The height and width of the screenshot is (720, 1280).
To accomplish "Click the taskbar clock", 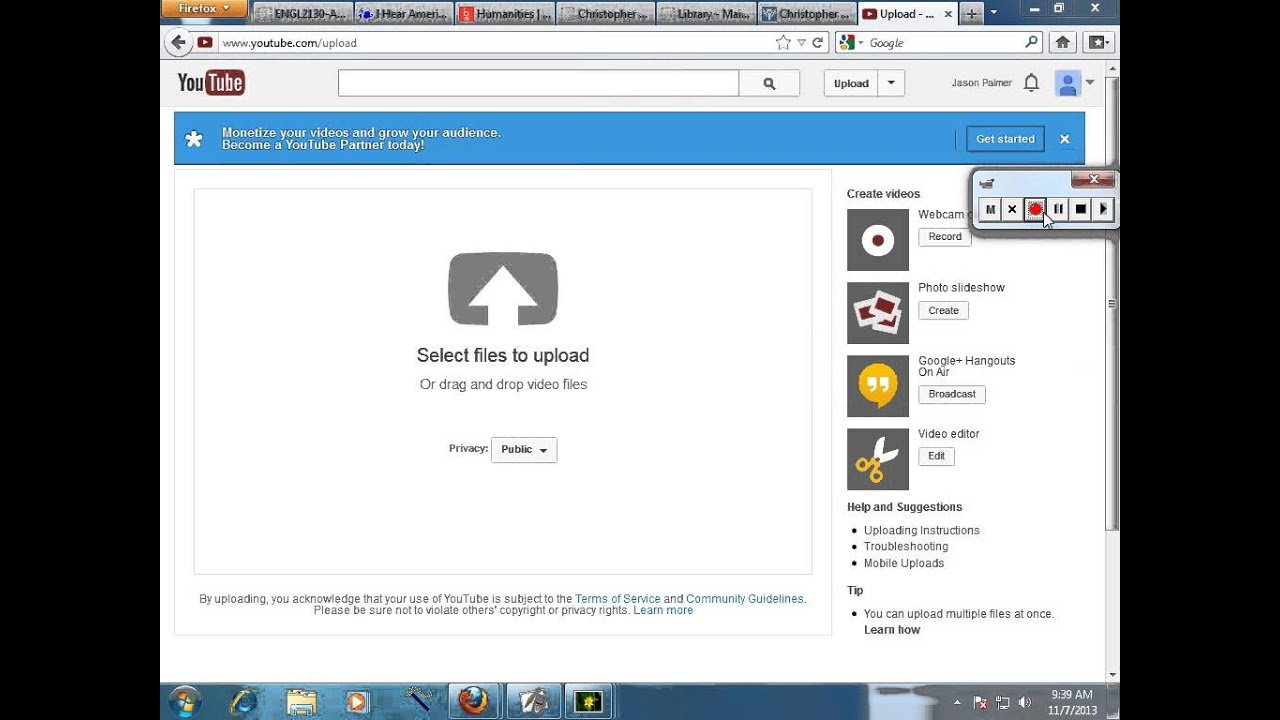I will 1072,702.
